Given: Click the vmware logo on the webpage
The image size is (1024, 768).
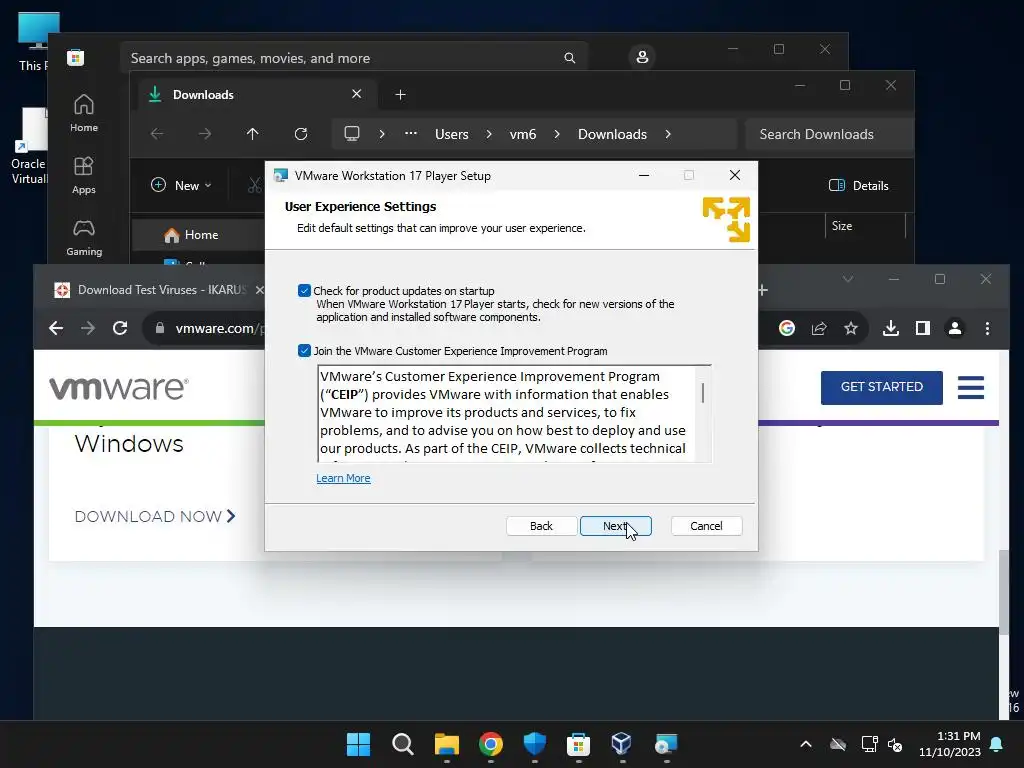Looking at the screenshot, I should (x=119, y=388).
